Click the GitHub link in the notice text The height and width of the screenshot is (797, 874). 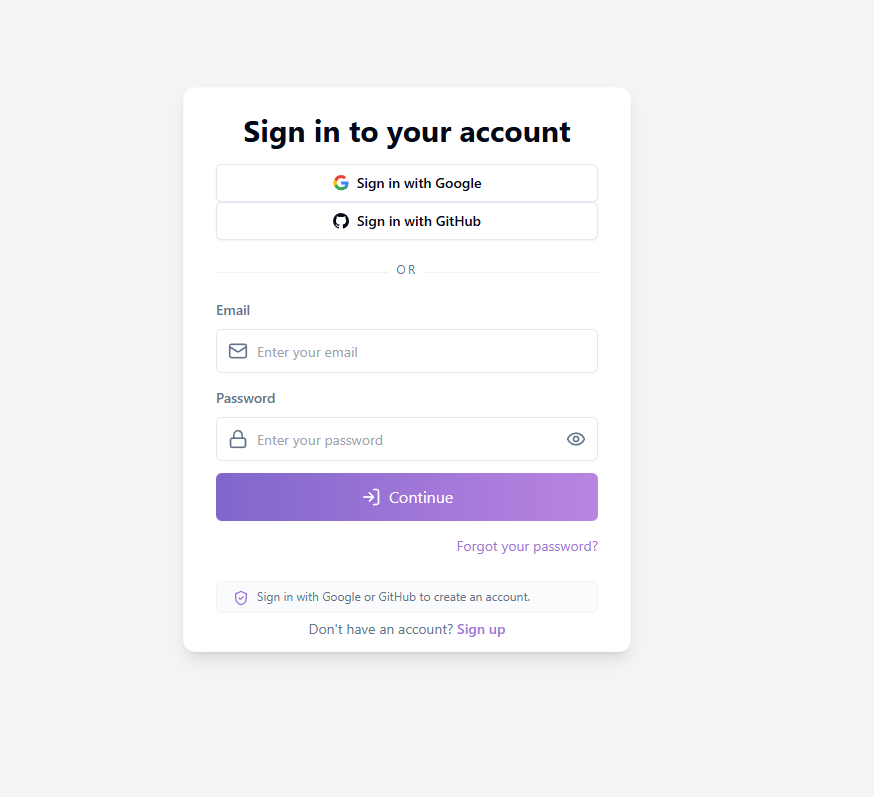pos(396,597)
